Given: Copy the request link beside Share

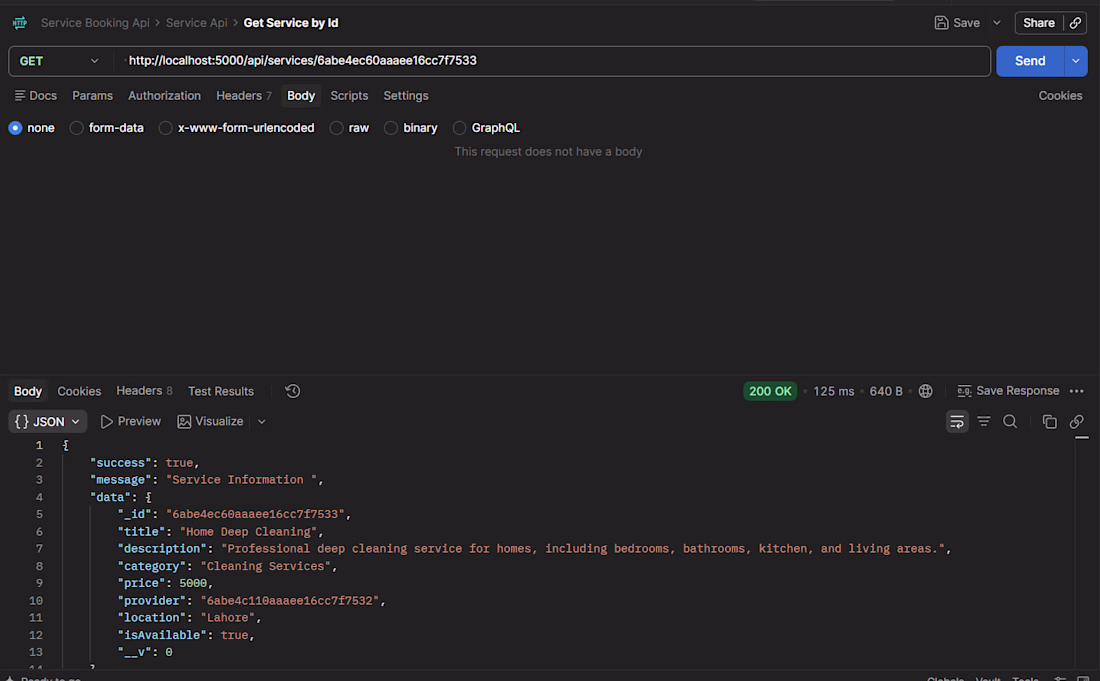Looking at the screenshot, I should pos(1075,23).
